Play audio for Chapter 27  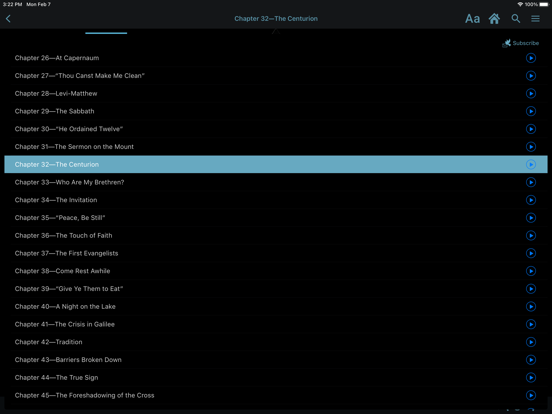pyautogui.click(x=531, y=76)
